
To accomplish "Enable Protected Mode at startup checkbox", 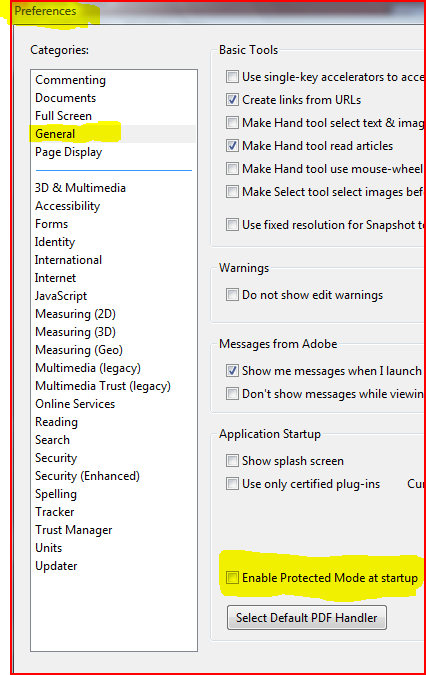I will pyautogui.click(x=232, y=578).
